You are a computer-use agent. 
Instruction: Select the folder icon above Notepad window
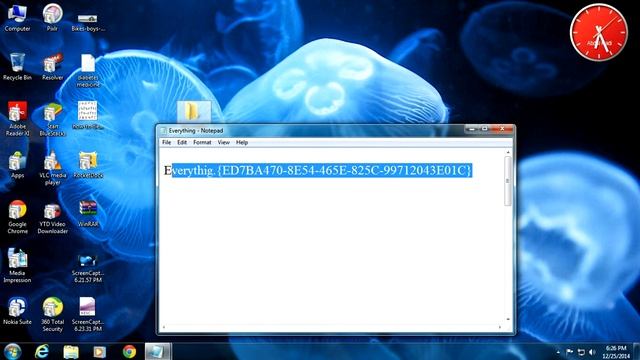[x=194, y=111]
